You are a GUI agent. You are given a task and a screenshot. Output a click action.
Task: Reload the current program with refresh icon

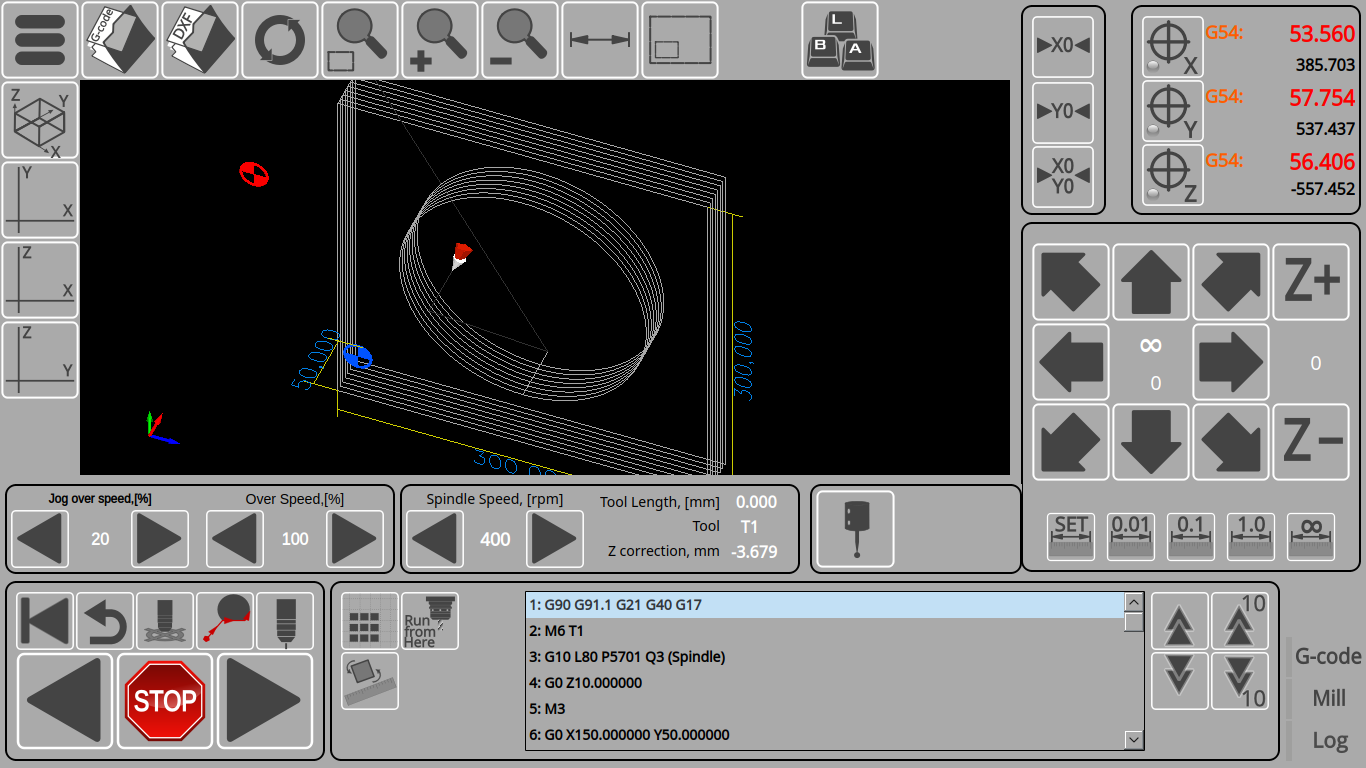pos(280,40)
